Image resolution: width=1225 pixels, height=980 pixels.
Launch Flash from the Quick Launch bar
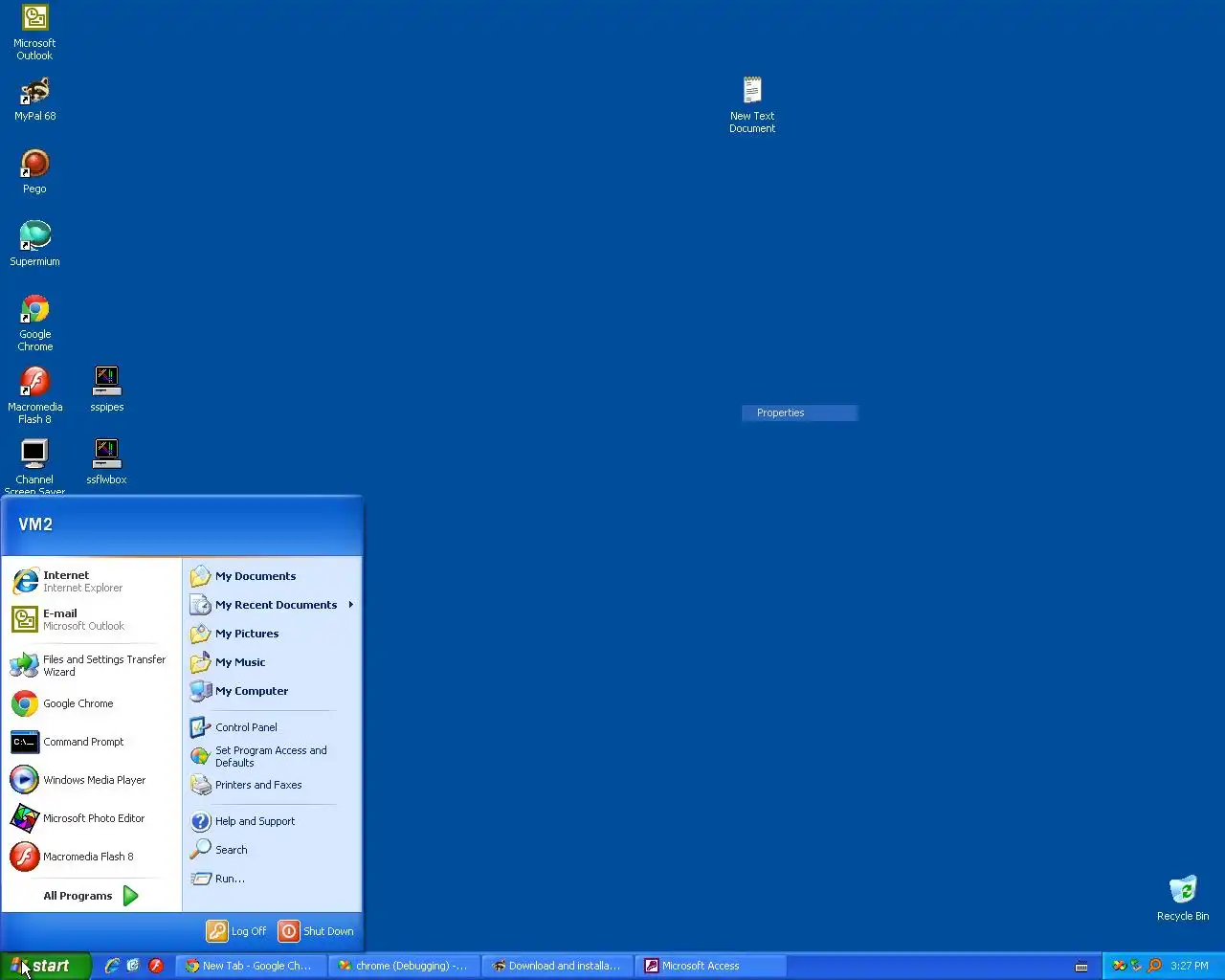(156, 966)
